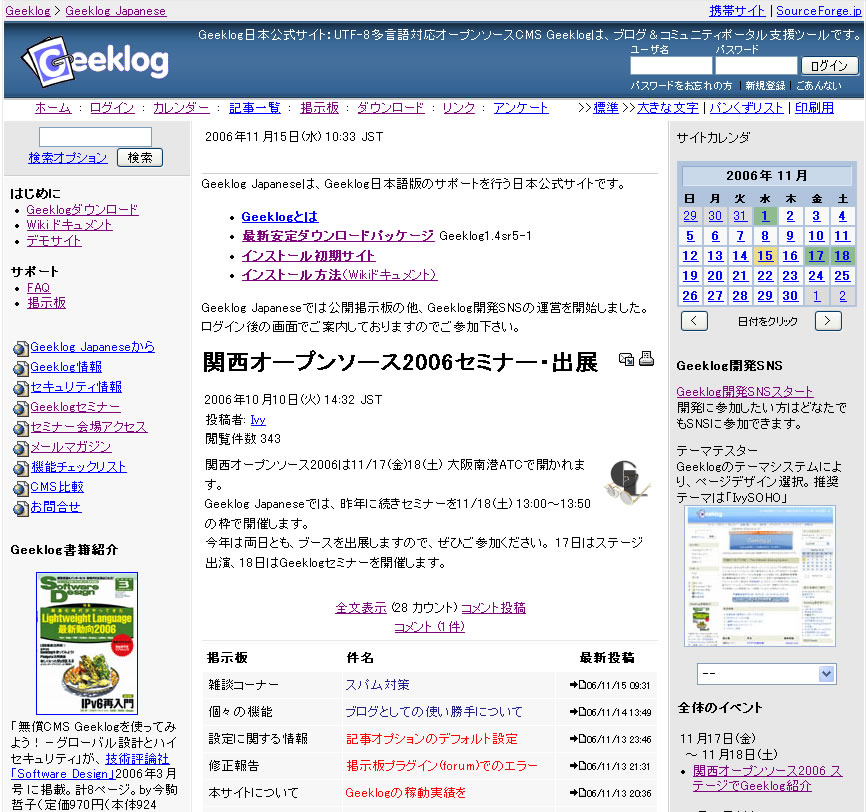
Task: Select day 18 in the site calendar
Action: [842, 256]
